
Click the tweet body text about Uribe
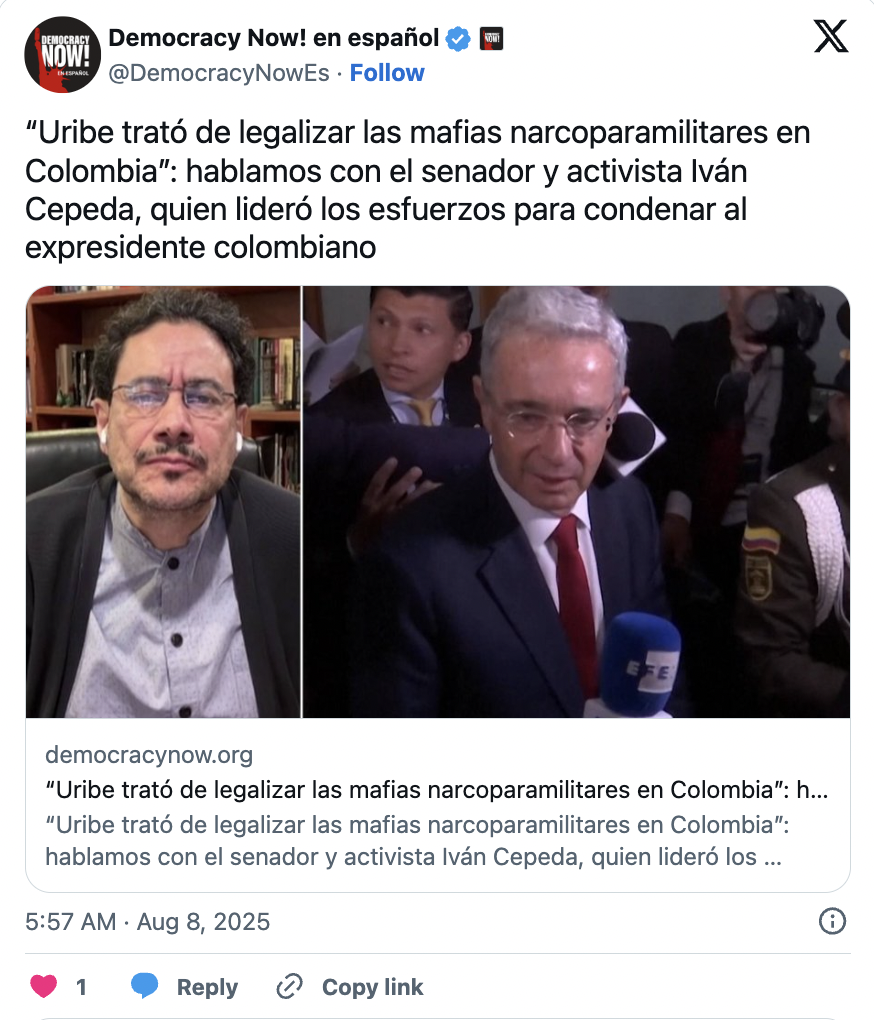coord(417,190)
